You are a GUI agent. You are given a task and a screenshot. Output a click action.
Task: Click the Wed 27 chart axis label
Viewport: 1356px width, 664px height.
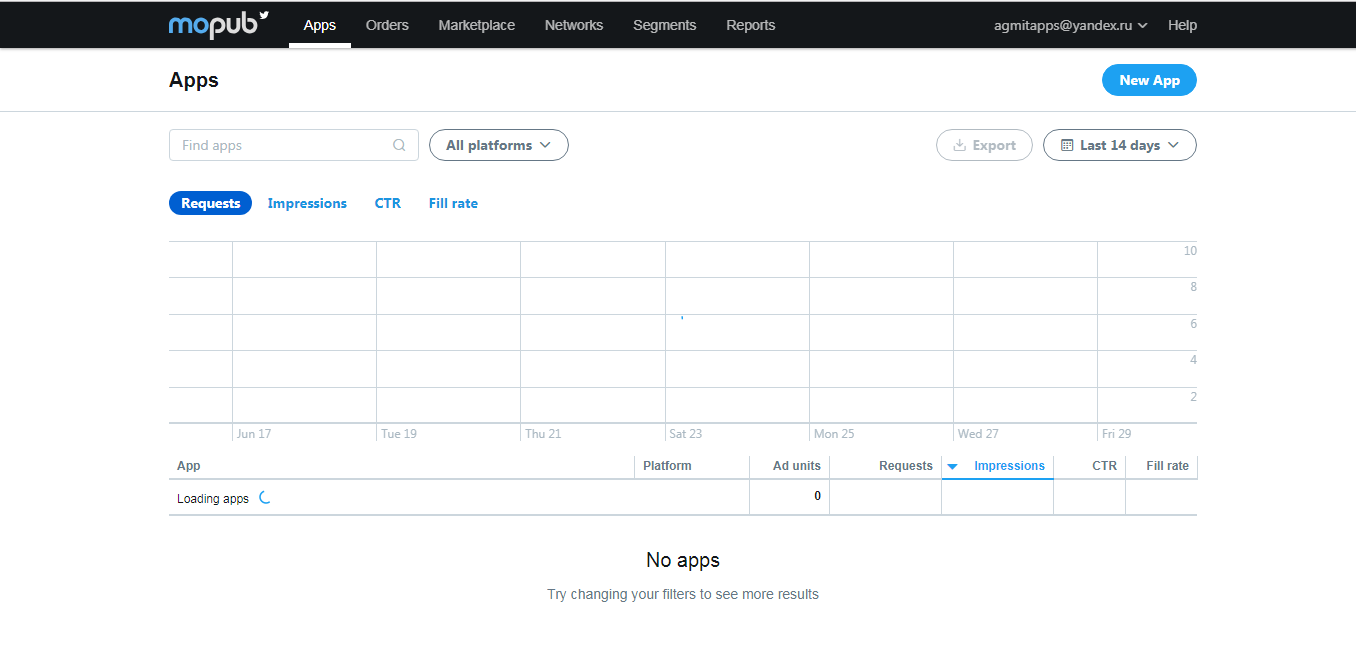(978, 434)
